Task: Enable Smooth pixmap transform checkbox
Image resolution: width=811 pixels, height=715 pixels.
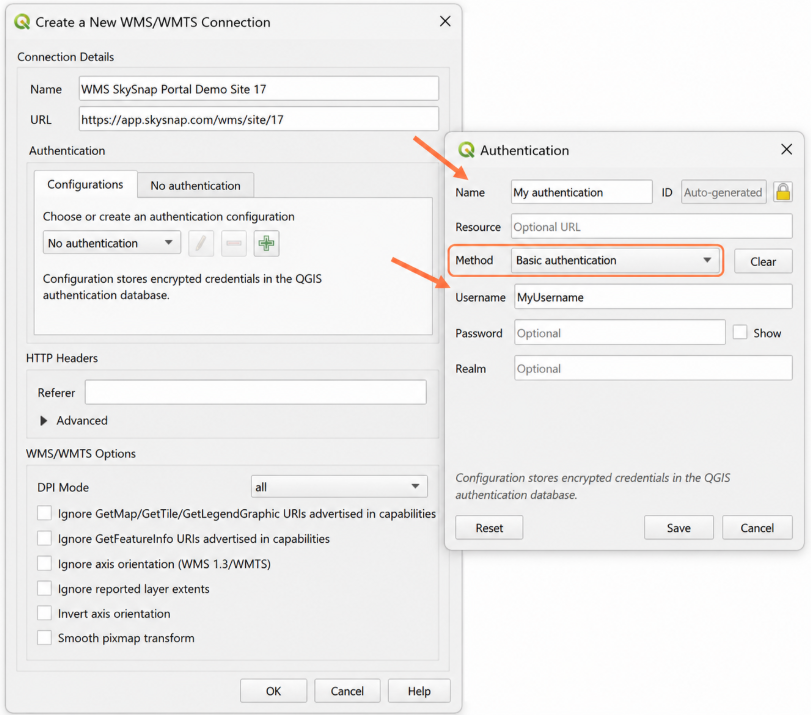Action: 44,637
